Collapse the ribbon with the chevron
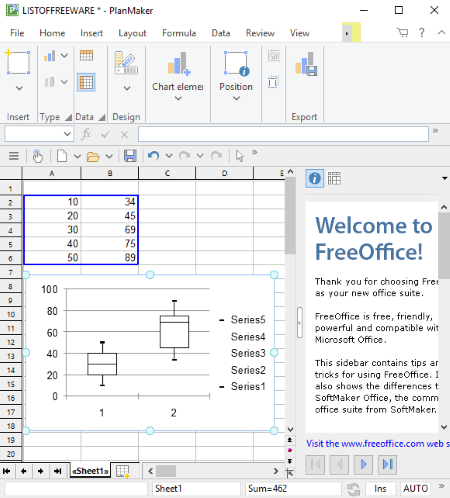450x498 pixels. (x=442, y=32)
